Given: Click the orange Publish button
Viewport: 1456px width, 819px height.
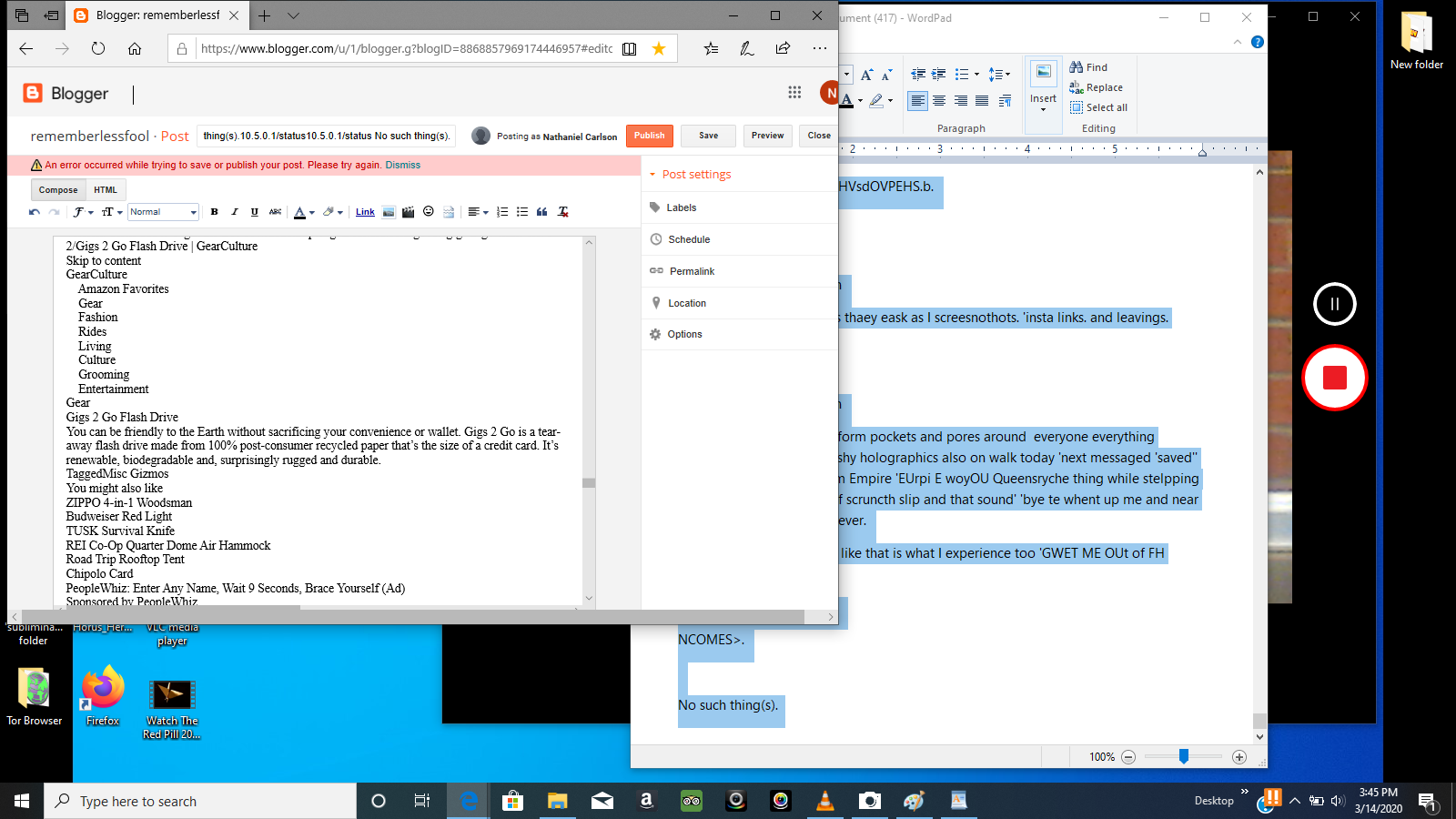Looking at the screenshot, I should (x=650, y=136).
